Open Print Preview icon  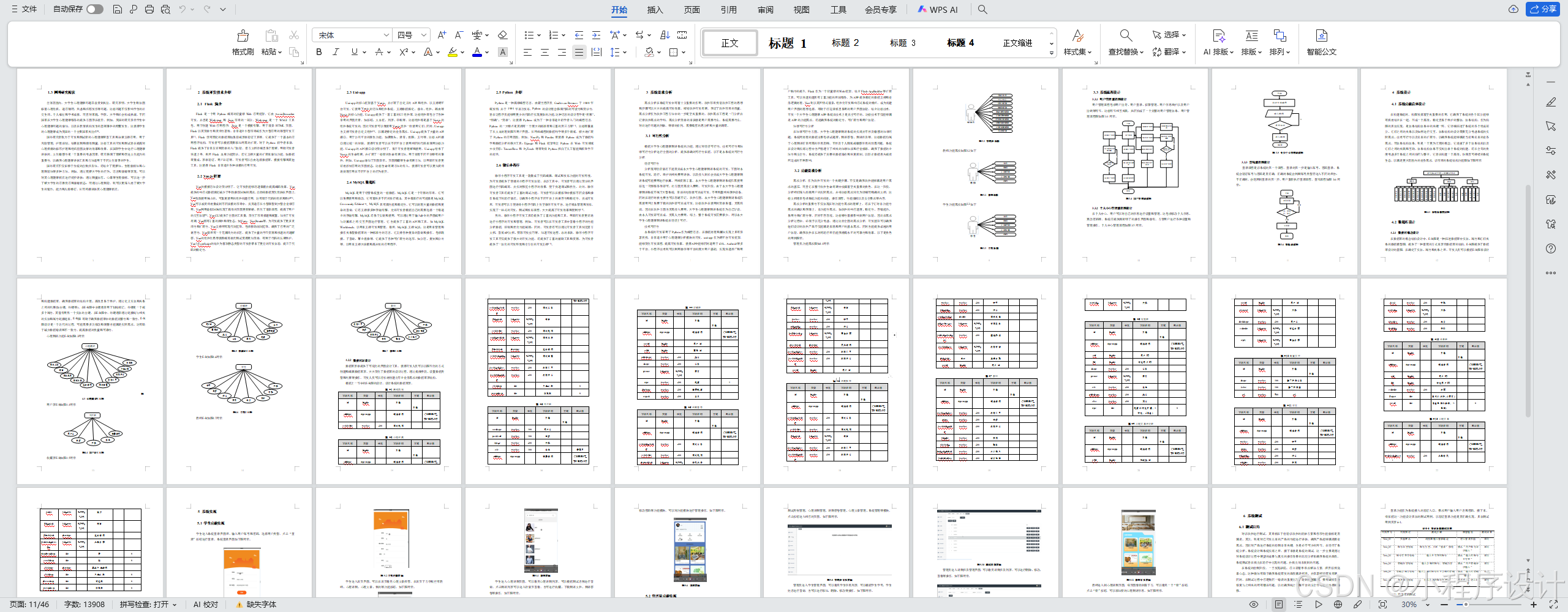point(165,9)
